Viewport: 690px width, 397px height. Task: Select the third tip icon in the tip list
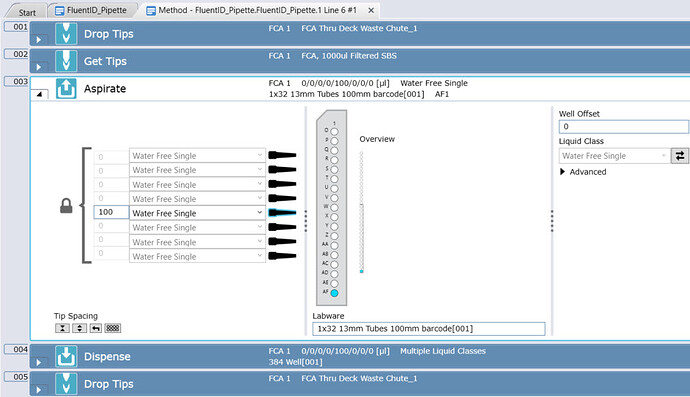click(282, 184)
